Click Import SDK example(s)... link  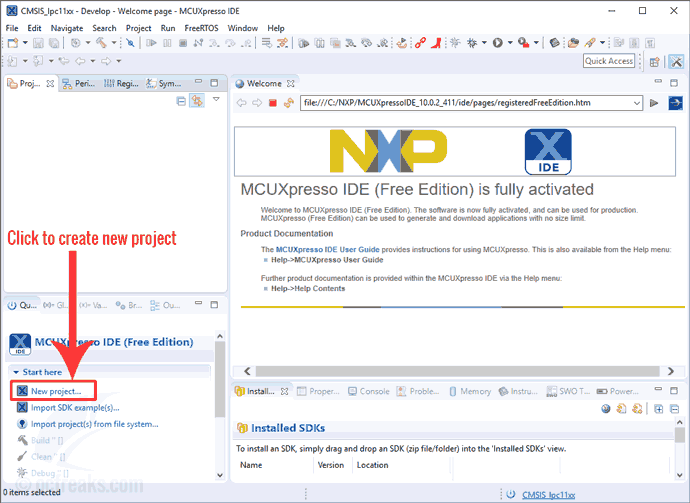point(75,408)
